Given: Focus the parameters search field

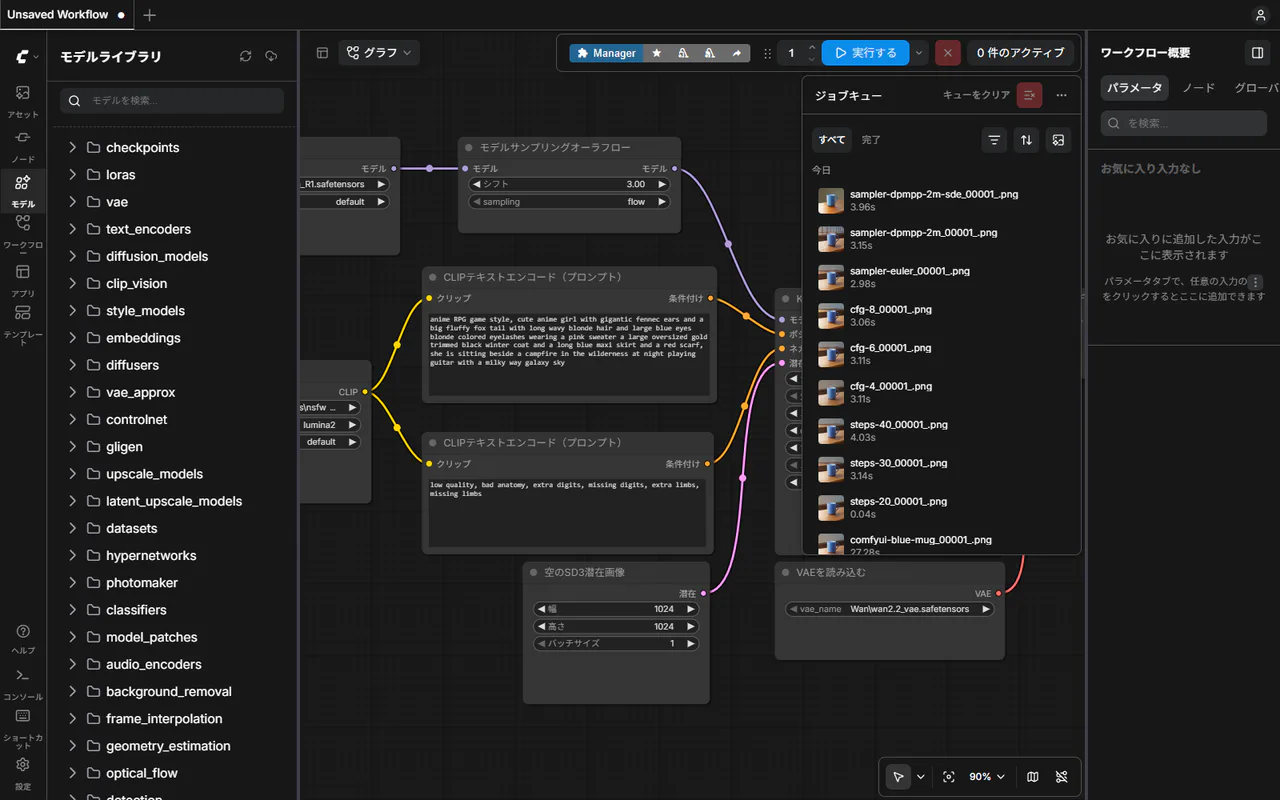Looking at the screenshot, I should pos(1185,123).
